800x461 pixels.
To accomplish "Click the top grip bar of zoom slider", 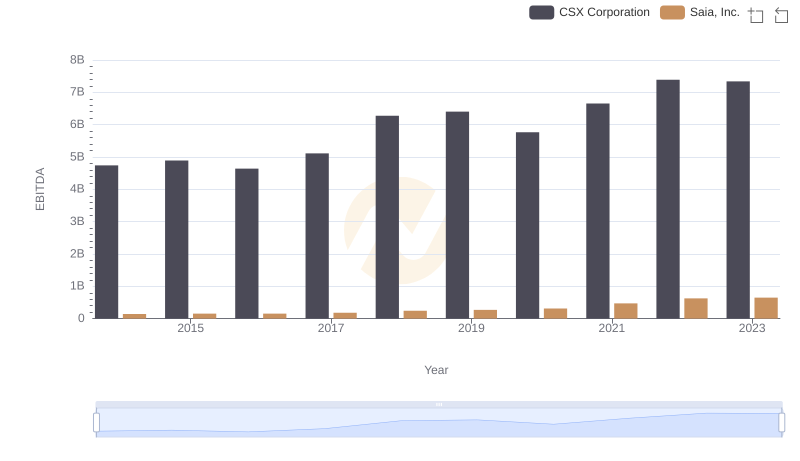I will pyautogui.click(x=439, y=404).
